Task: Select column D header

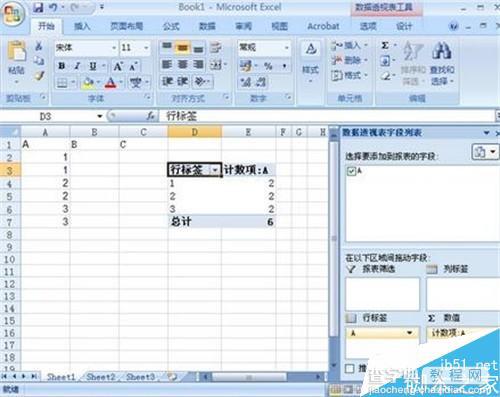Action: 195,132
